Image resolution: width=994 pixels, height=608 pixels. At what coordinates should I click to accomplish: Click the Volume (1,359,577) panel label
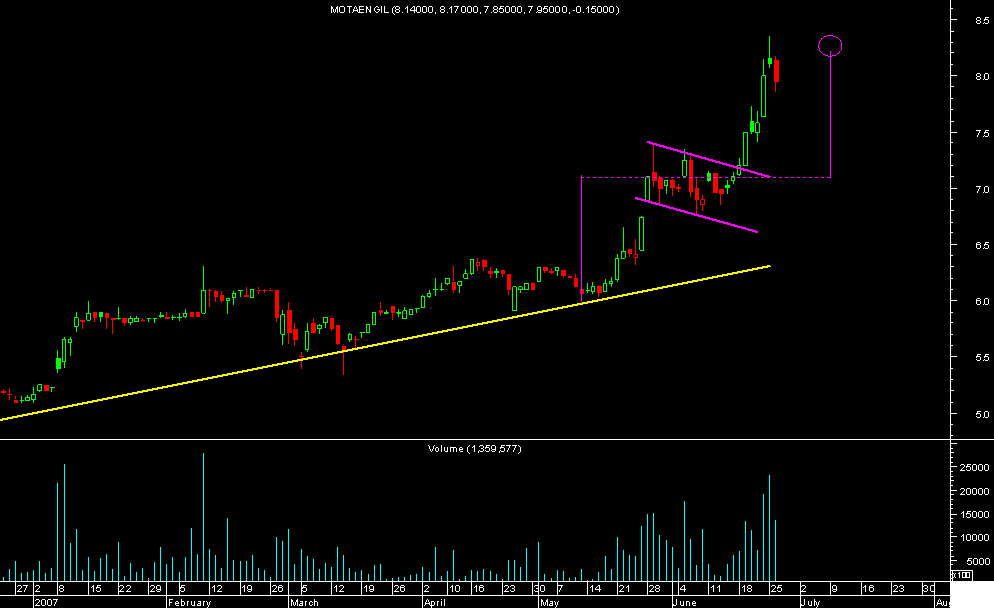click(474, 449)
